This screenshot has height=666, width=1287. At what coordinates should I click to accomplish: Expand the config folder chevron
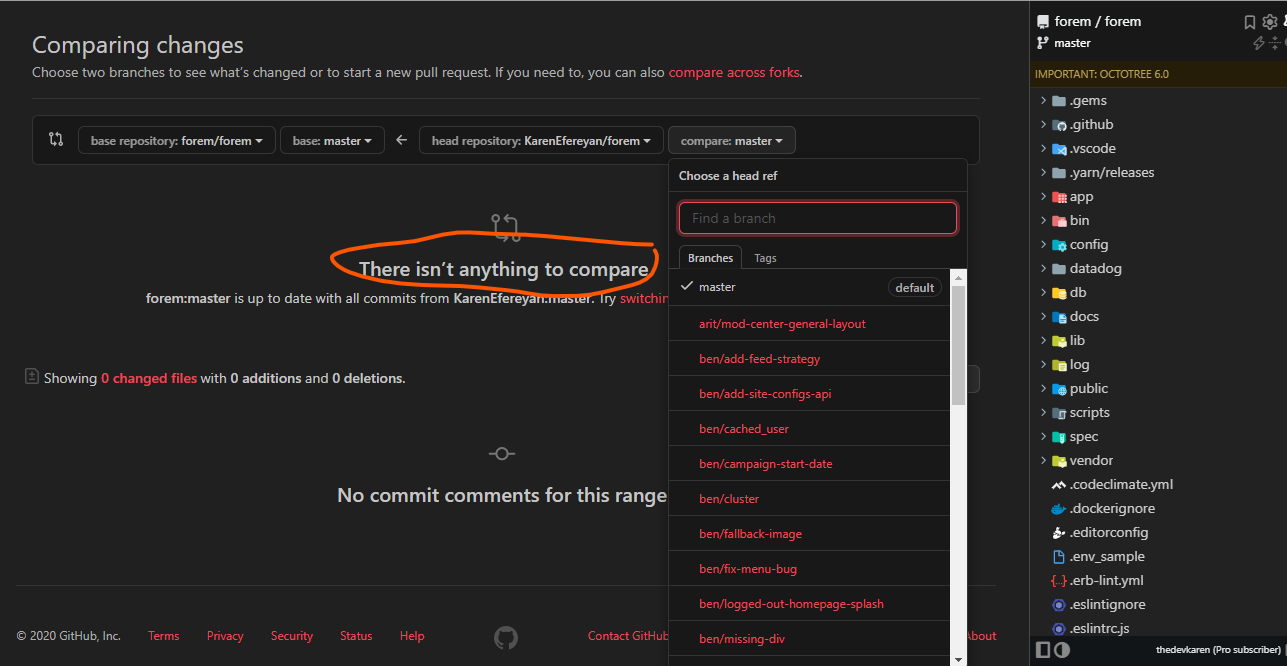(x=1043, y=245)
